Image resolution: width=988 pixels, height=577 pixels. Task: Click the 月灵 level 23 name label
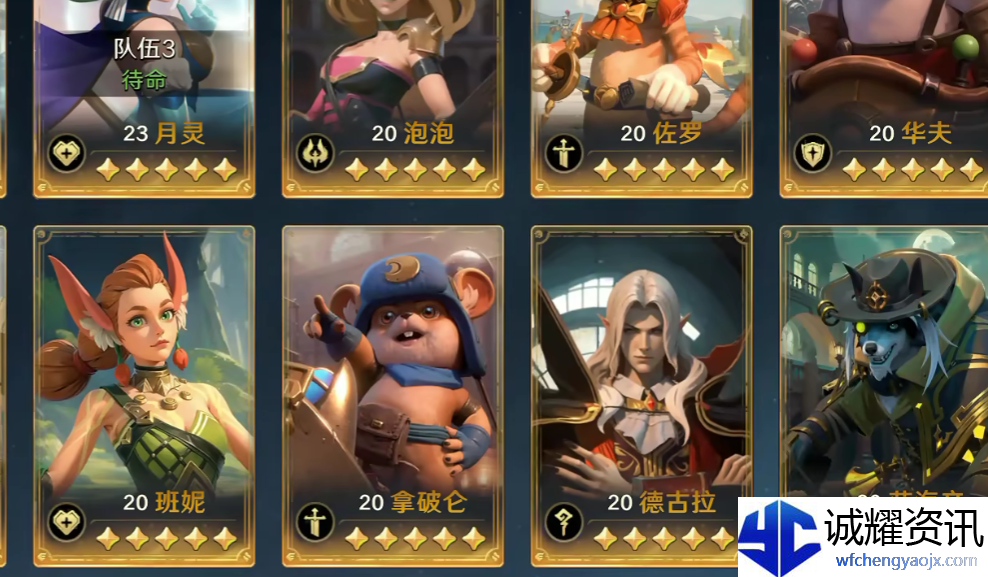pos(164,133)
